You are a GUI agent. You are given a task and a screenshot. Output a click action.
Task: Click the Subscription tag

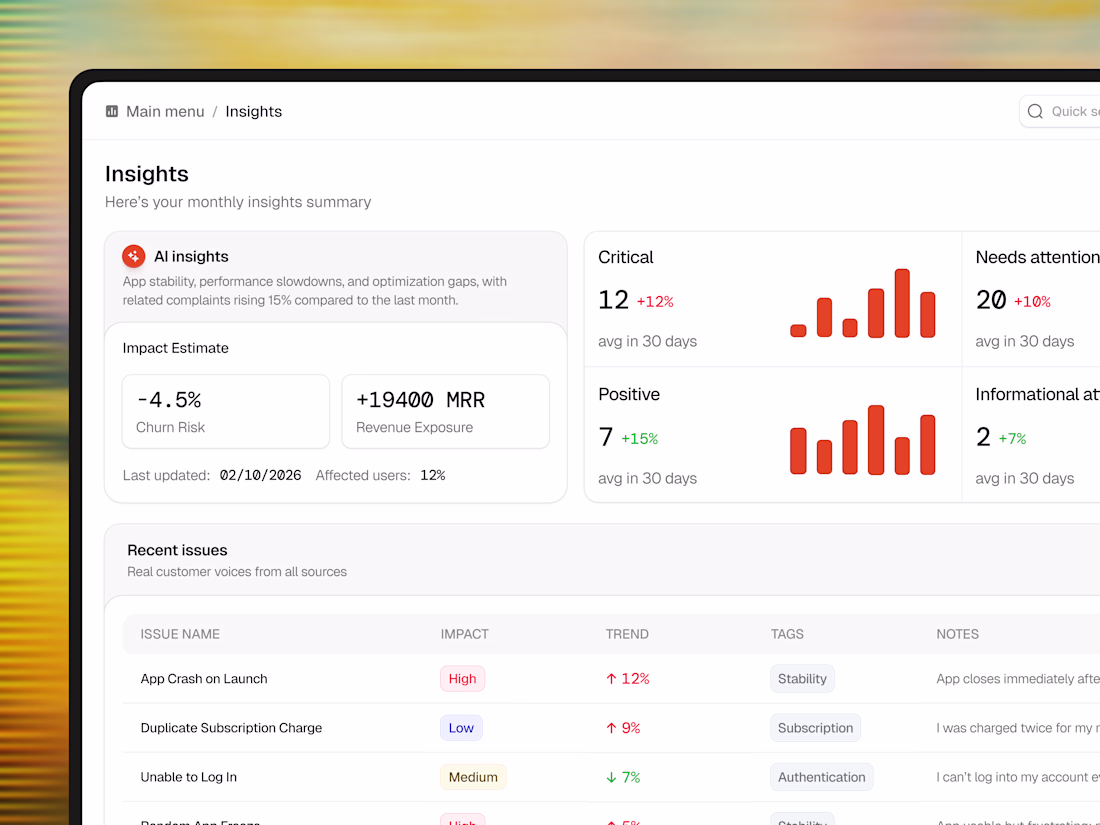coord(815,728)
